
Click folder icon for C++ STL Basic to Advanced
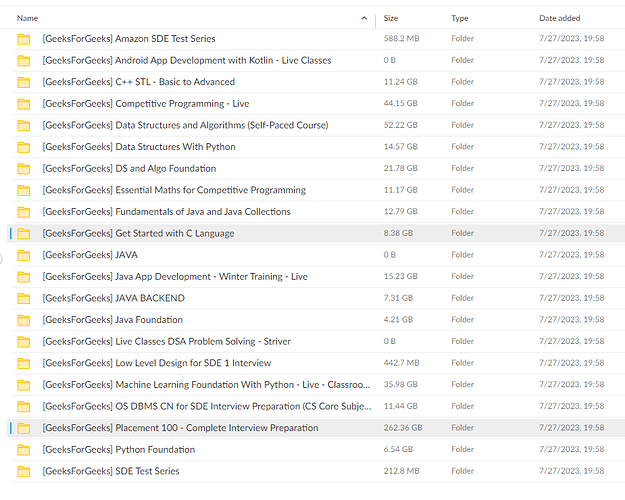[24, 82]
